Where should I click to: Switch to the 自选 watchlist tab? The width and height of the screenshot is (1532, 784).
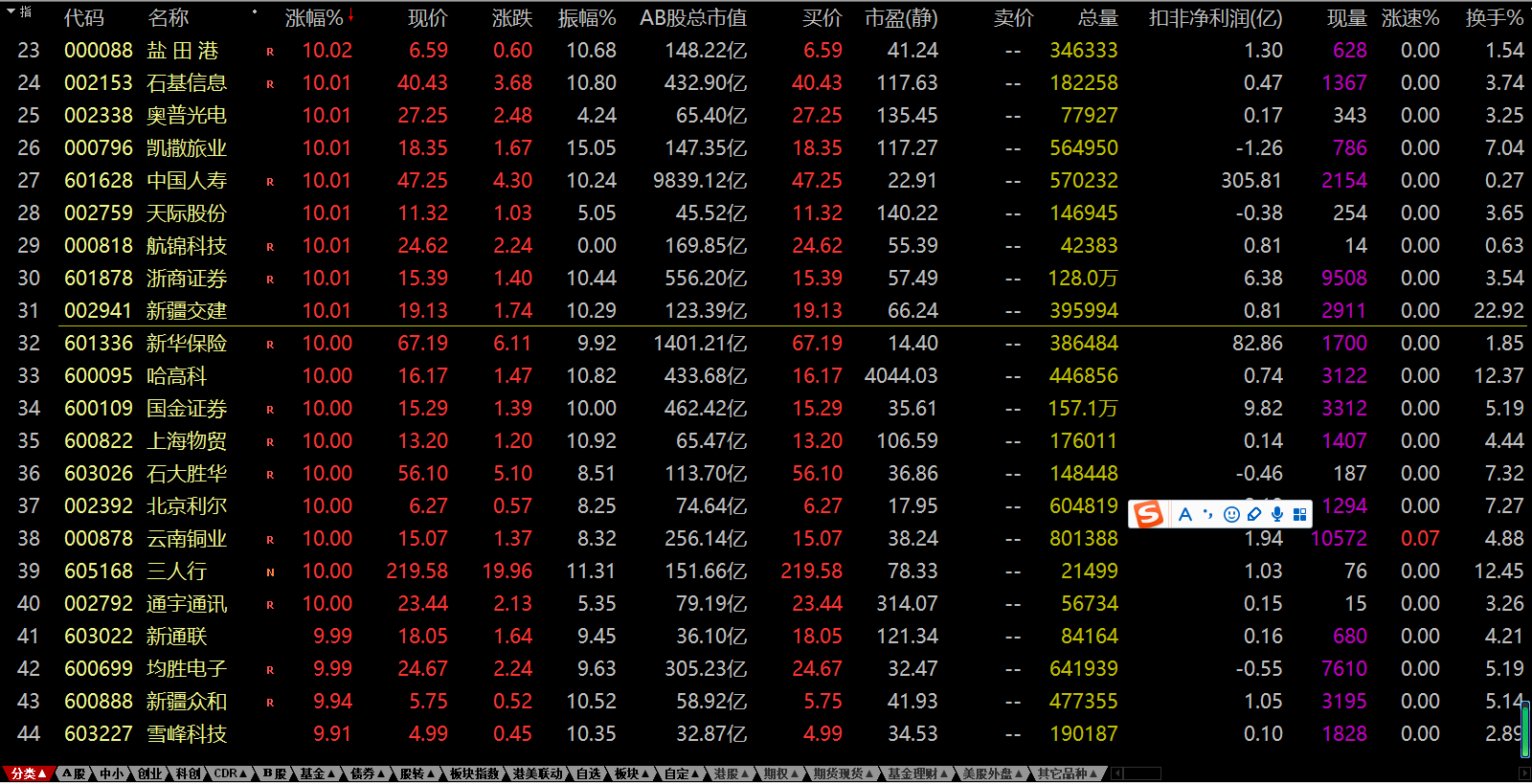coord(588,773)
